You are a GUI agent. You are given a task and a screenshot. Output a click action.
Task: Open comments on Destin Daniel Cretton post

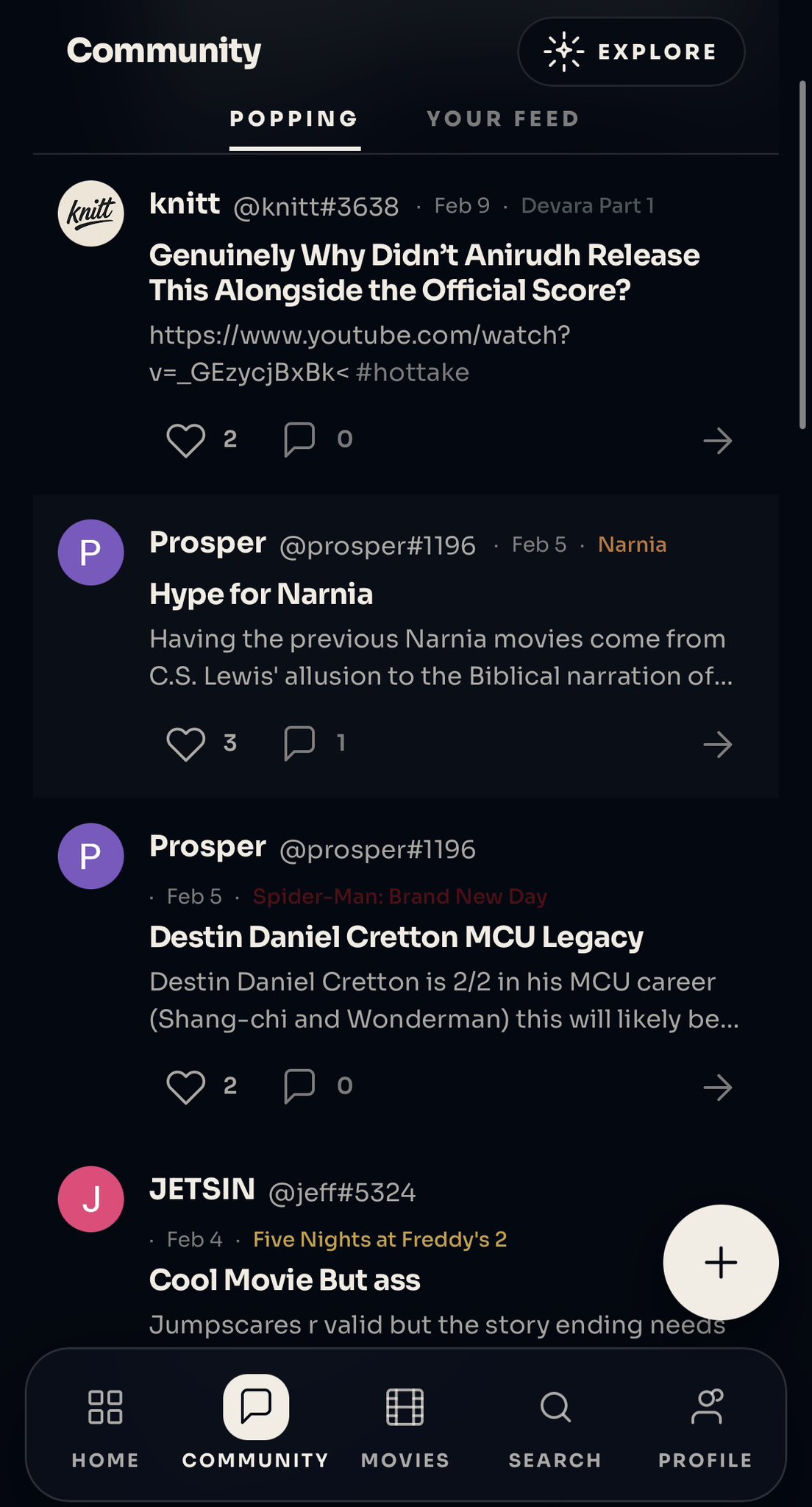point(299,1085)
